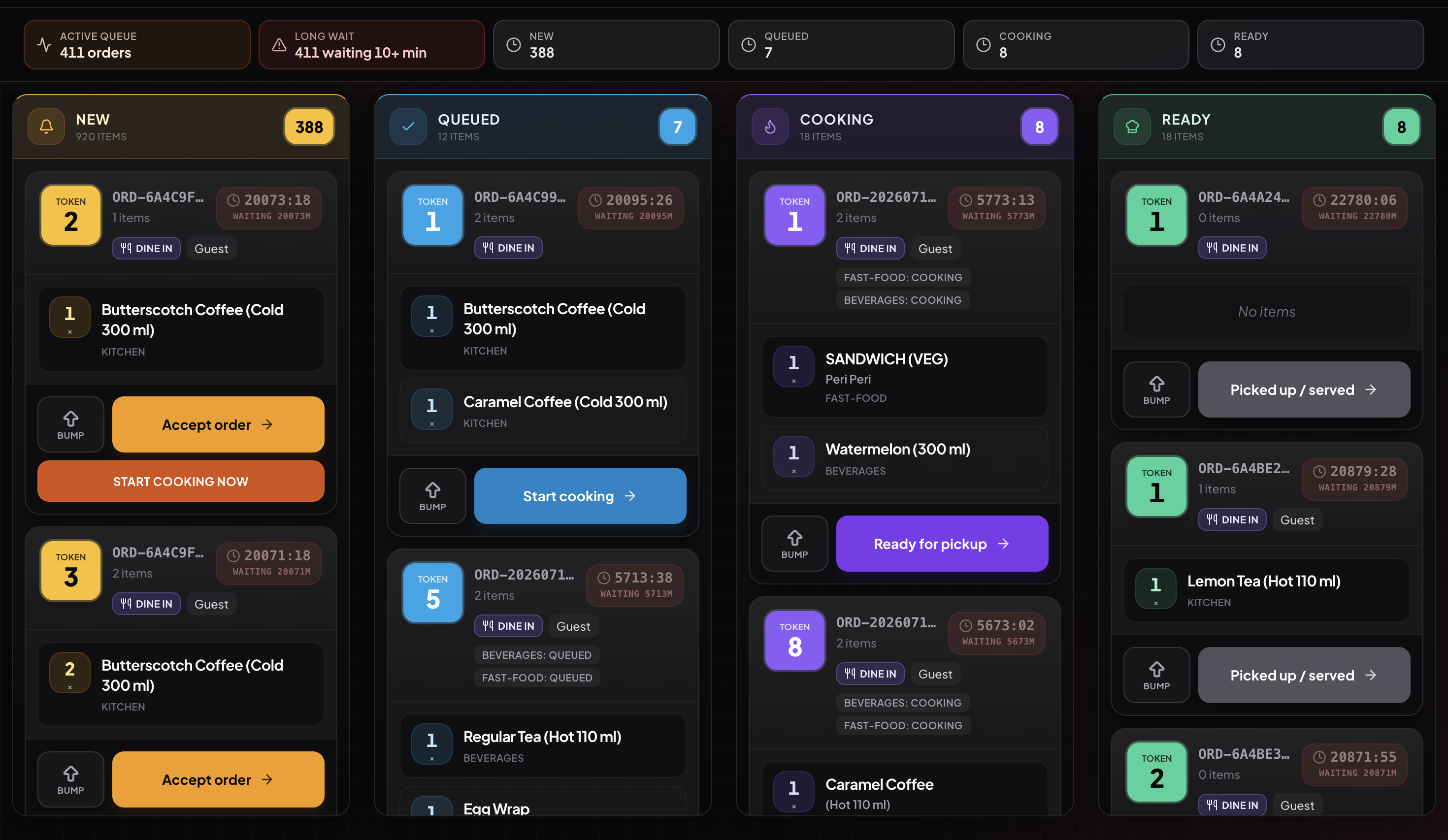Click the Long Wait warning triangle icon
The image size is (1448, 840).
[x=279, y=45]
